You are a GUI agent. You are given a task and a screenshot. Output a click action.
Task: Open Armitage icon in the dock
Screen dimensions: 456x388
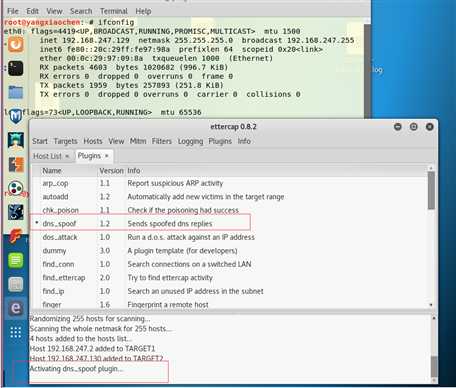tap(16, 140)
